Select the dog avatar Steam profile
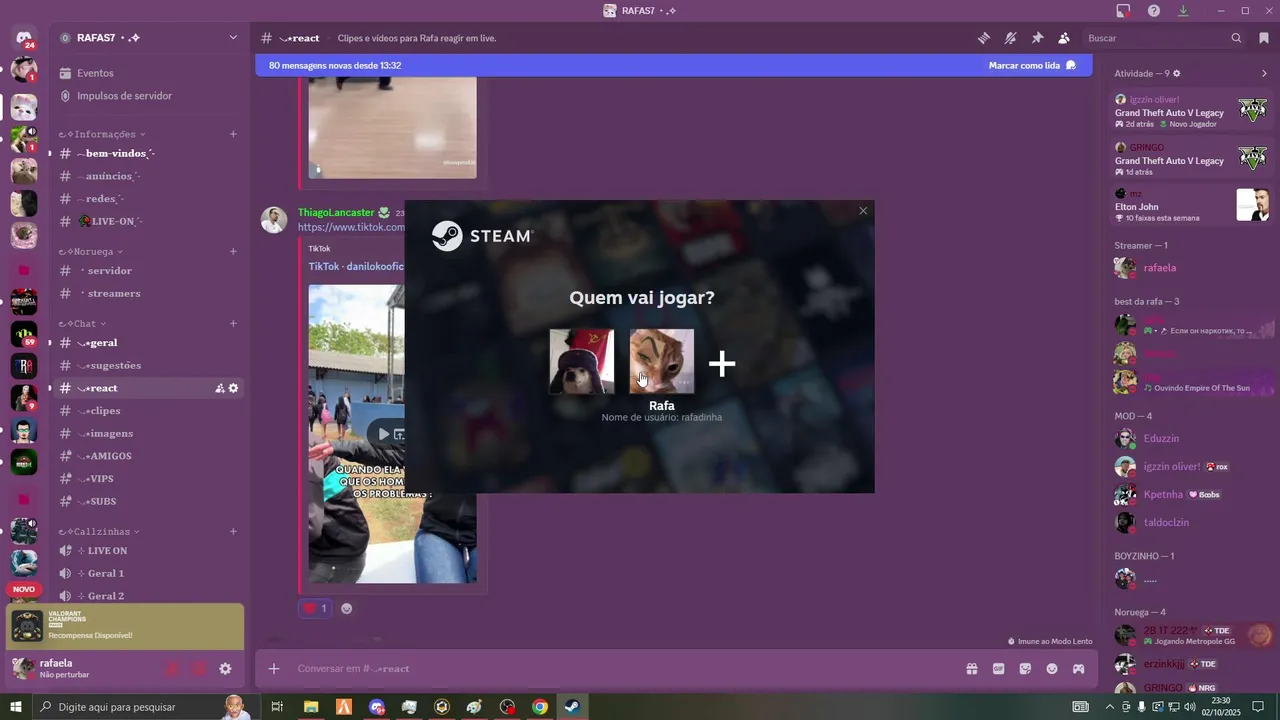Screen dimensions: 1280x720 click(x=582, y=362)
